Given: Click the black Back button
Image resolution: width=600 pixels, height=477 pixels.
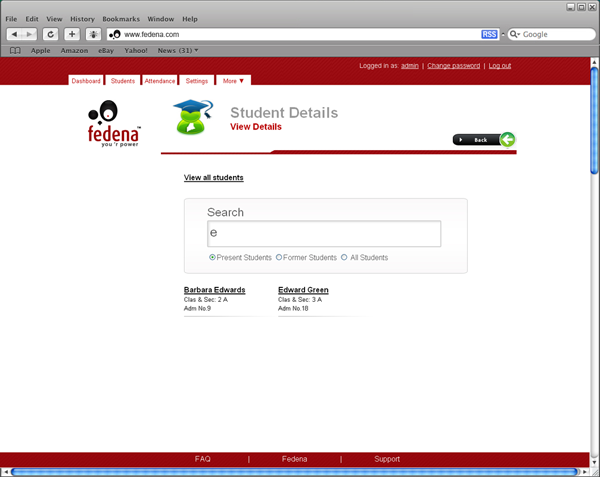Looking at the screenshot, I should point(476,140).
